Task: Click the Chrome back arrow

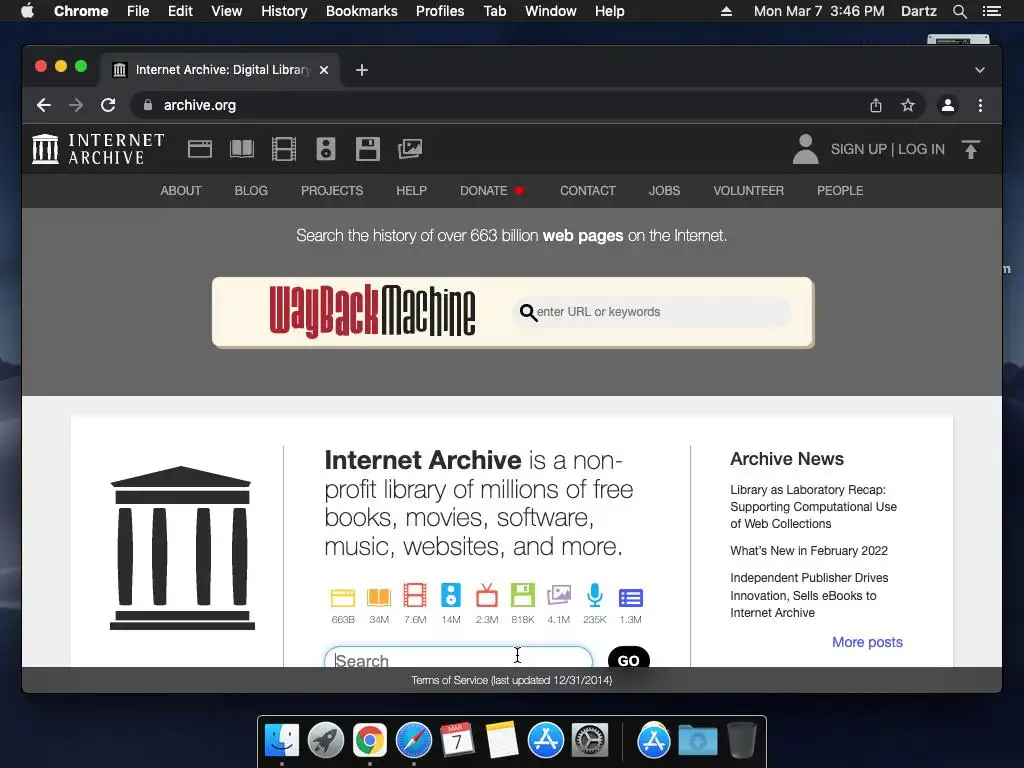Action: [x=44, y=105]
